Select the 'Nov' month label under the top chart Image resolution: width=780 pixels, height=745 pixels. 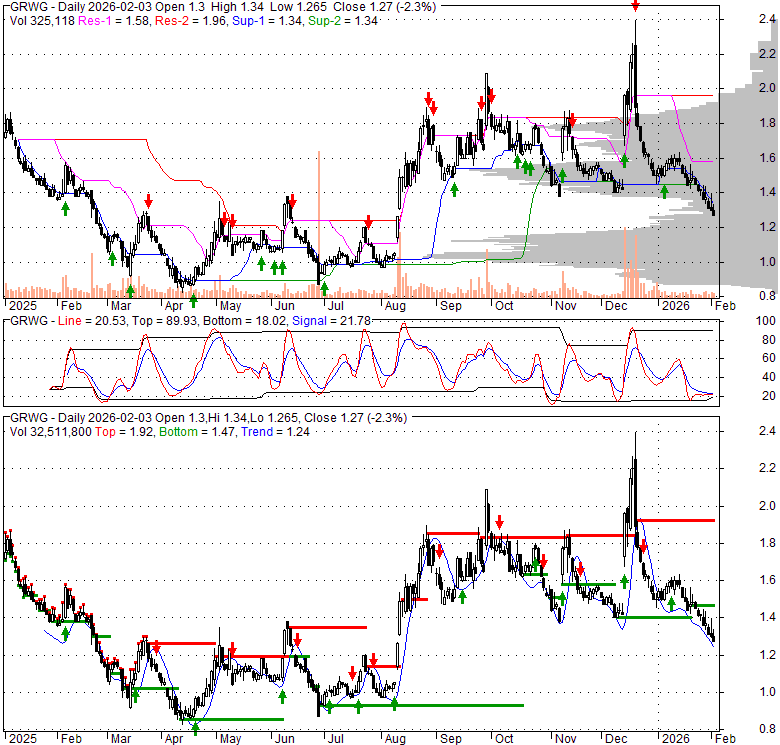tap(566, 306)
